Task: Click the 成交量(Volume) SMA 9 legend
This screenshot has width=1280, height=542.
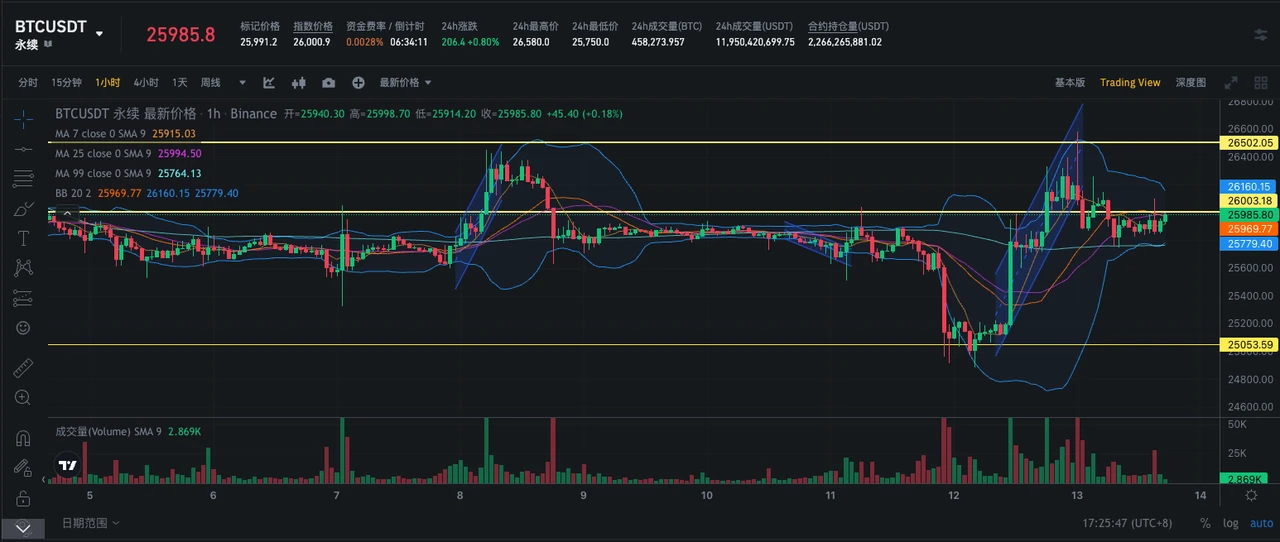Action: pyautogui.click(x=128, y=431)
